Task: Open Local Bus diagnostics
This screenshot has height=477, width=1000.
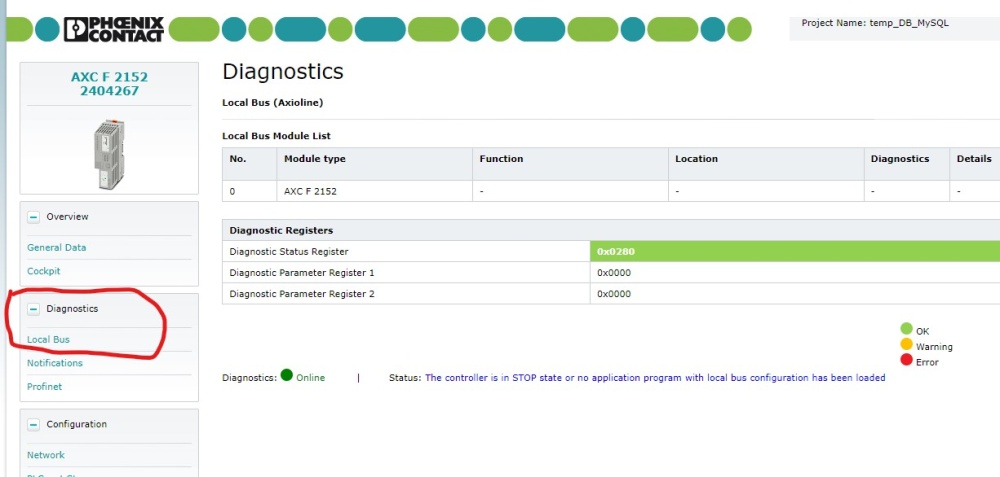Action: coord(48,340)
